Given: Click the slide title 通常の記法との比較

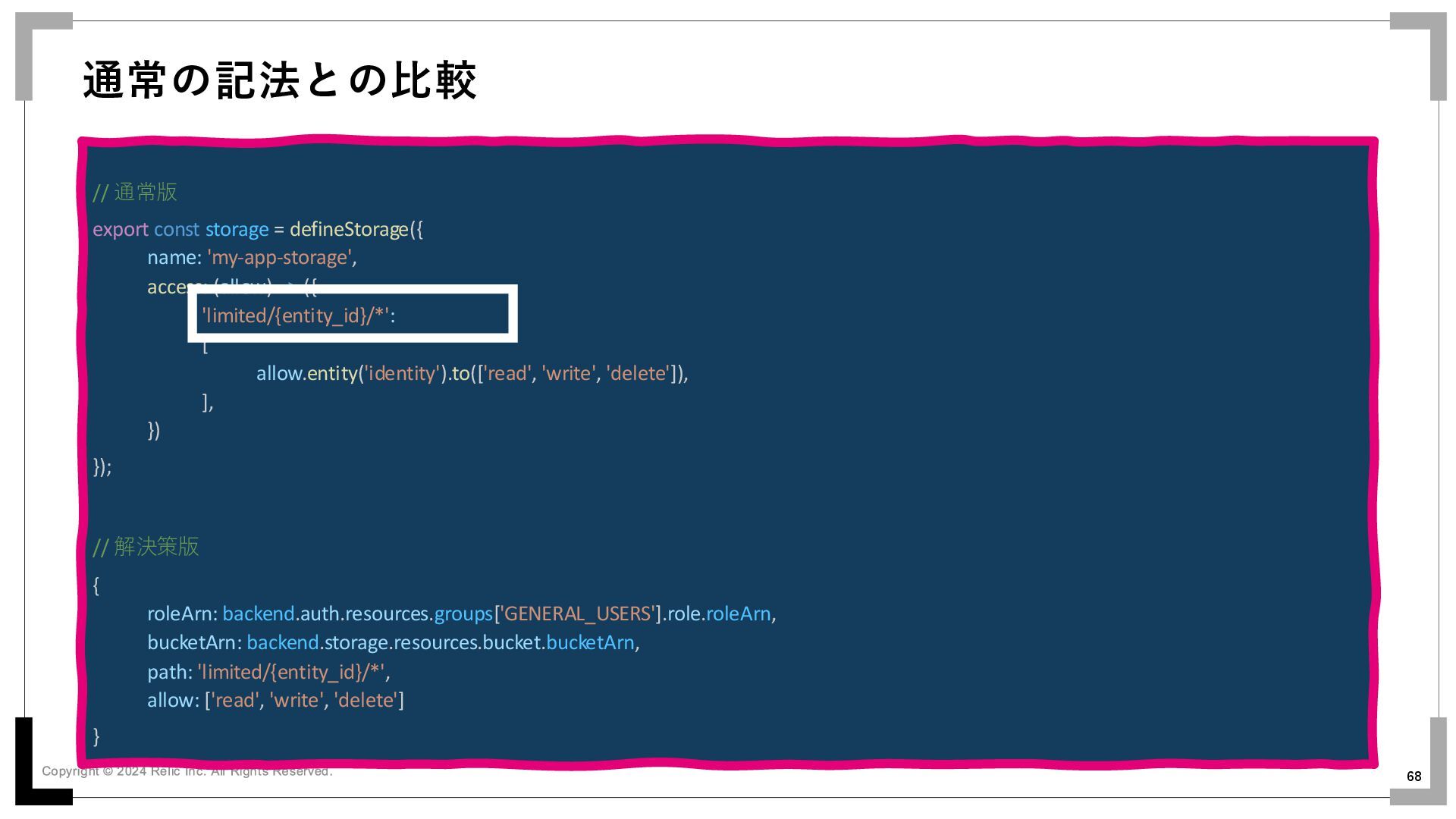Looking at the screenshot, I should 279,80.
